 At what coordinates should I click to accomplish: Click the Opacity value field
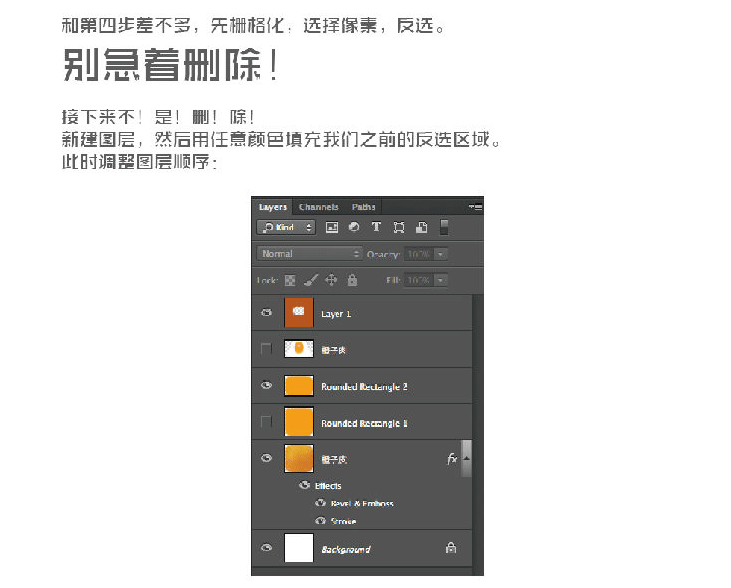tap(419, 254)
